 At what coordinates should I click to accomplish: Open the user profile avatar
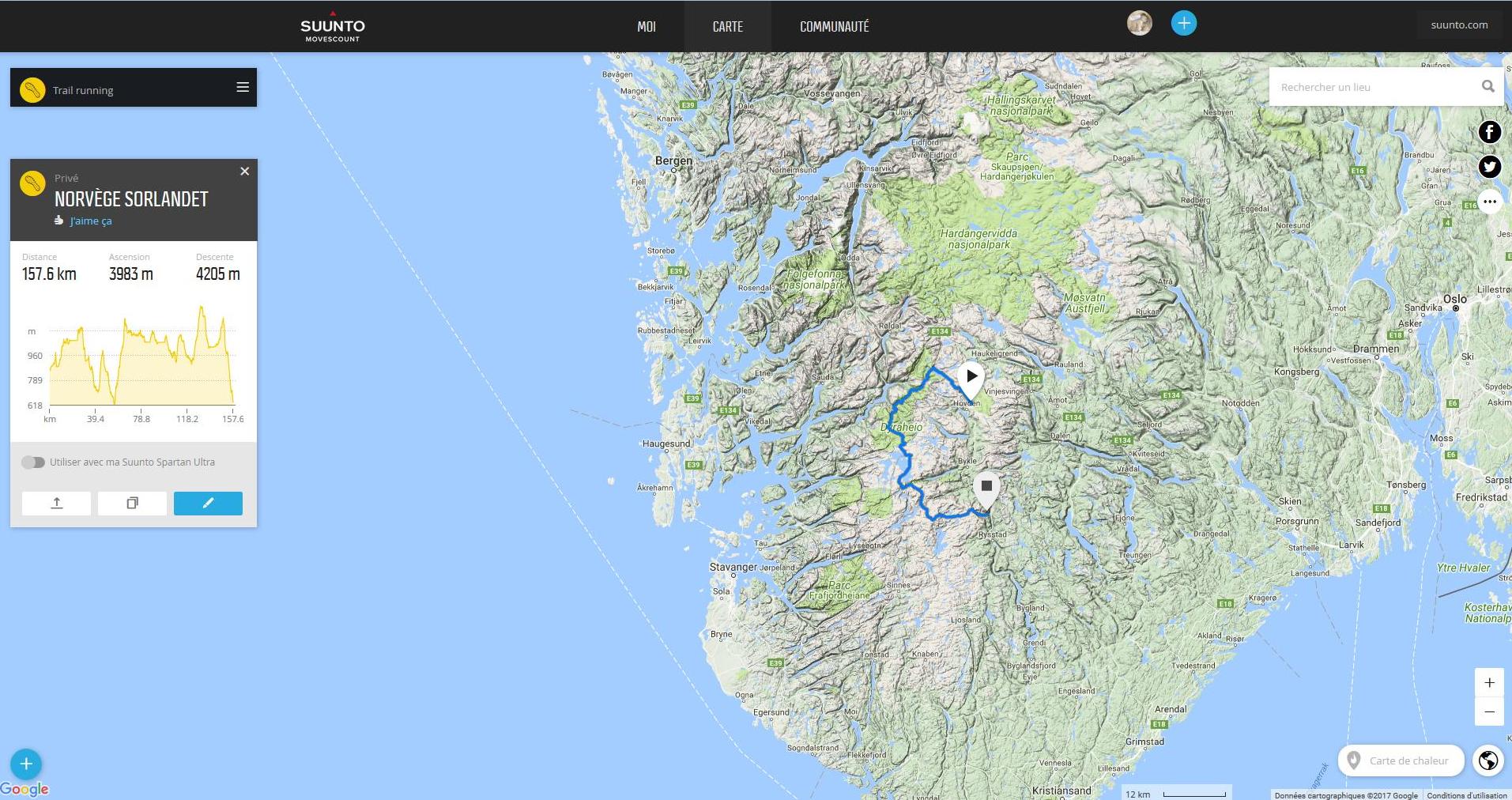point(1139,23)
